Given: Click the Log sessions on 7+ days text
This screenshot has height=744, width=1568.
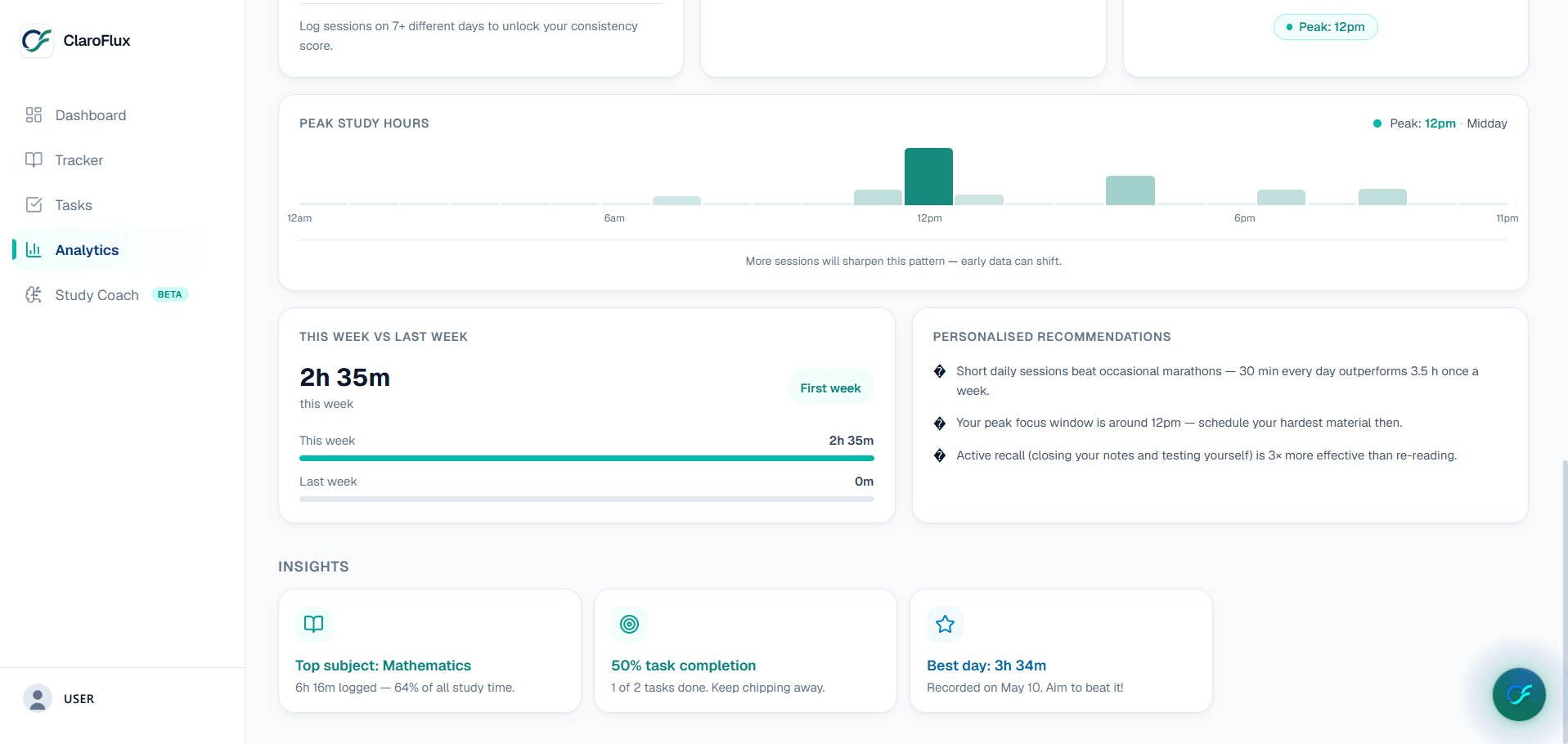Looking at the screenshot, I should [469, 36].
